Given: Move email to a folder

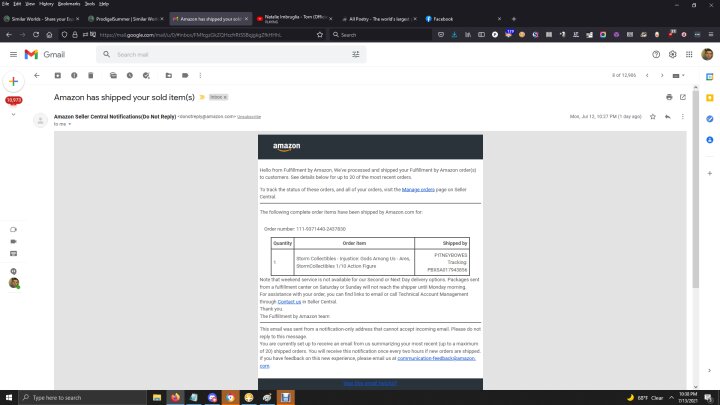Looking at the screenshot, I should [x=169, y=75].
